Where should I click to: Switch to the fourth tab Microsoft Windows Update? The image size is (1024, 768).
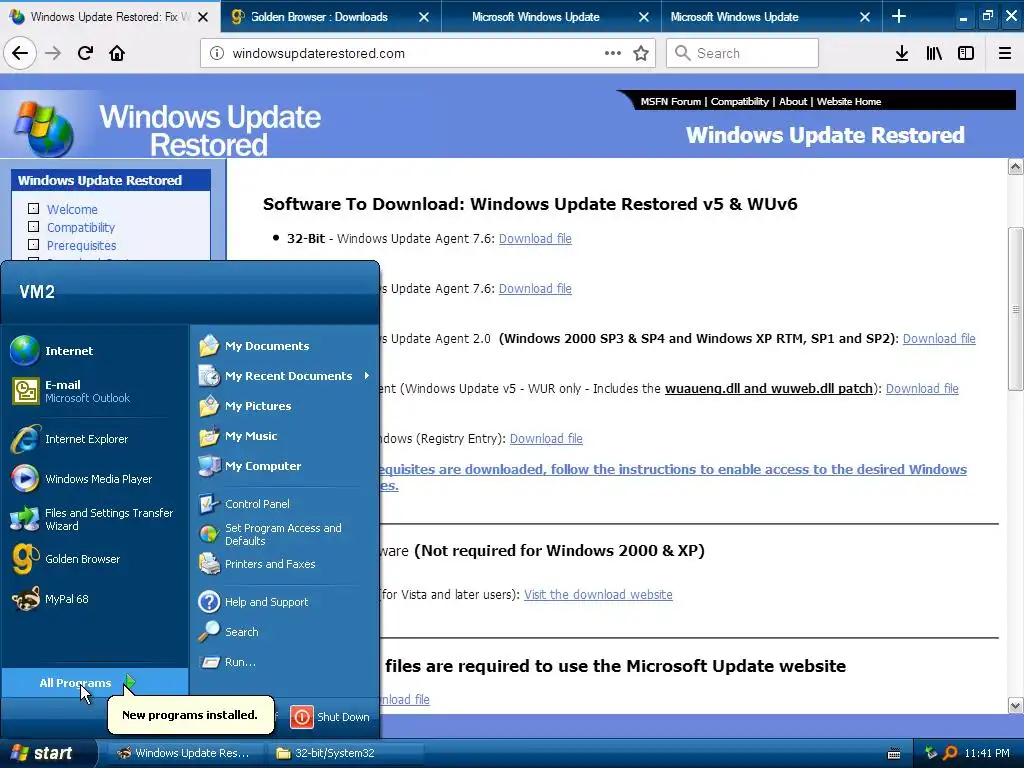(x=773, y=16)
